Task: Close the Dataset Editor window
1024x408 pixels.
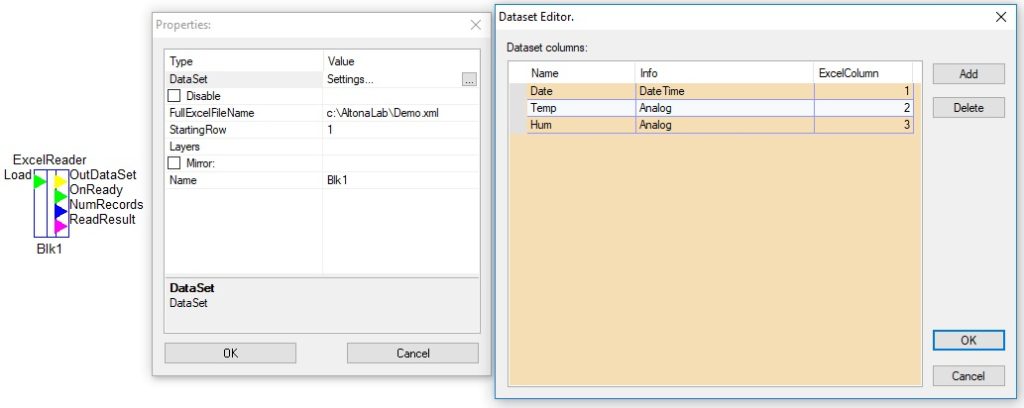Action: [x=1000, y=18]
